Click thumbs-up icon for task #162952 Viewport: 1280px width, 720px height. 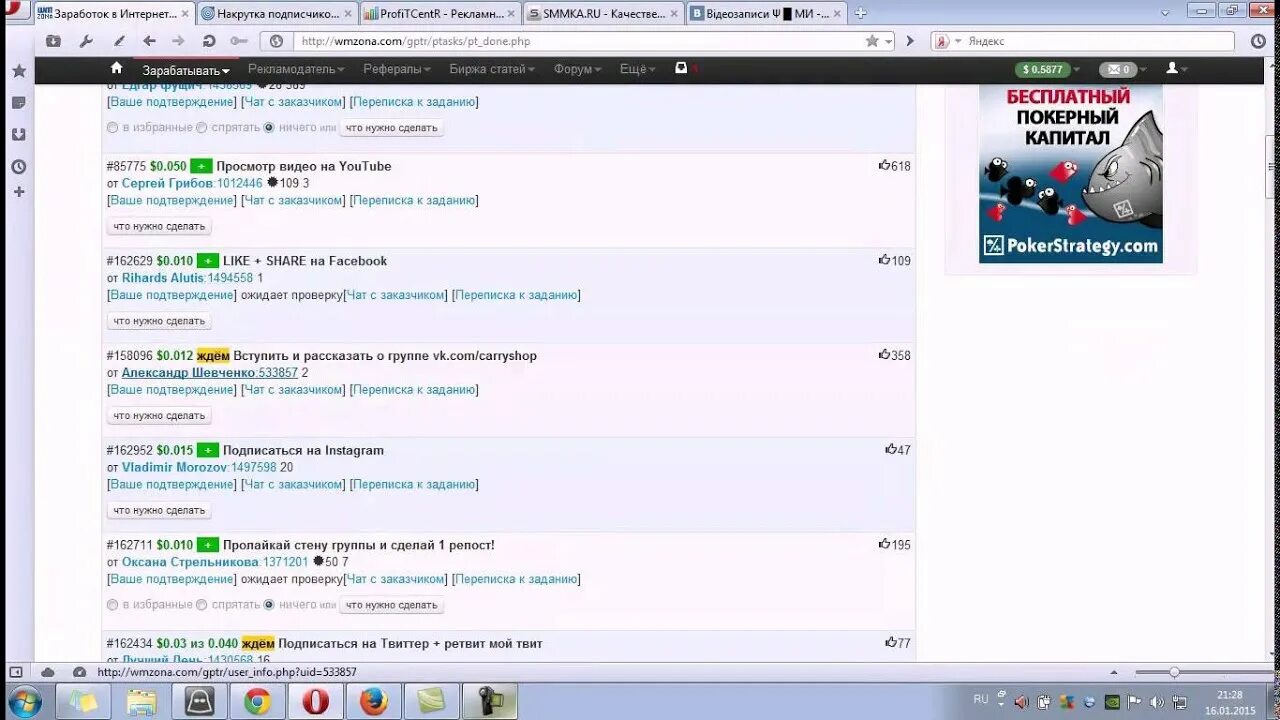pyautogui.click(x=890, y=449)
